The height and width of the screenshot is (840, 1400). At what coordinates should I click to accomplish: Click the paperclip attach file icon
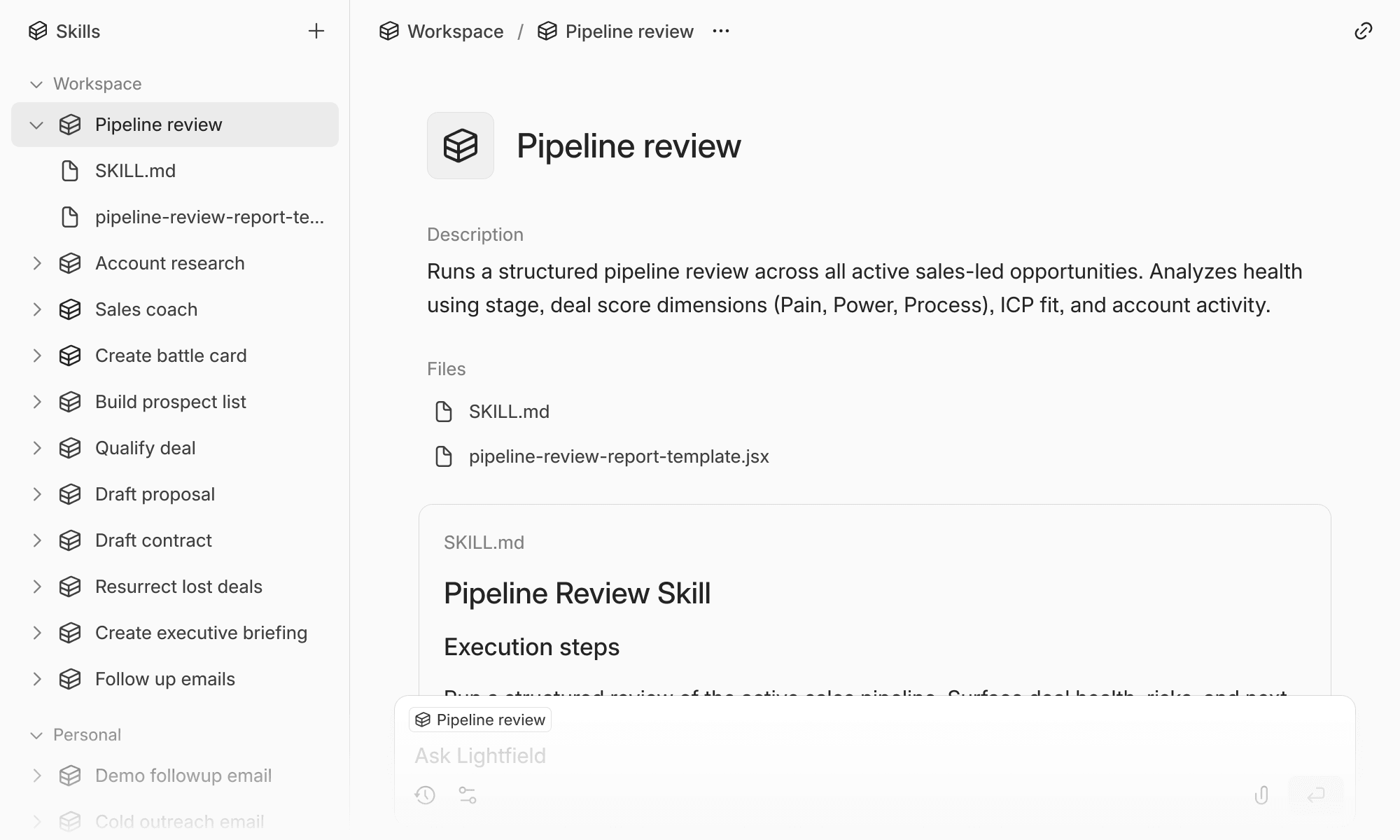click(1261, 795)
